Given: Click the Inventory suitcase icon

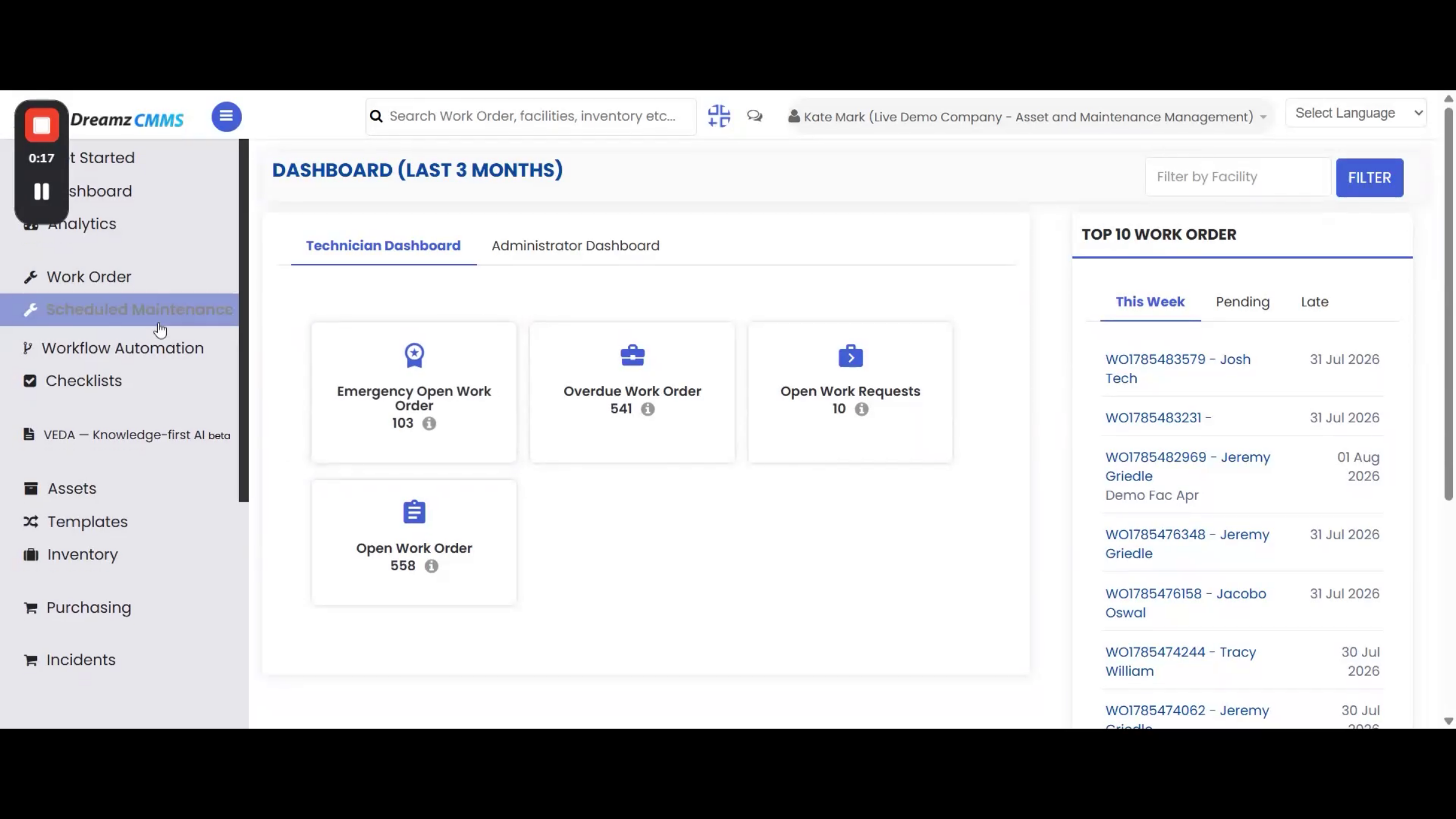Looking at the screenshot, I should coord(31,554).
